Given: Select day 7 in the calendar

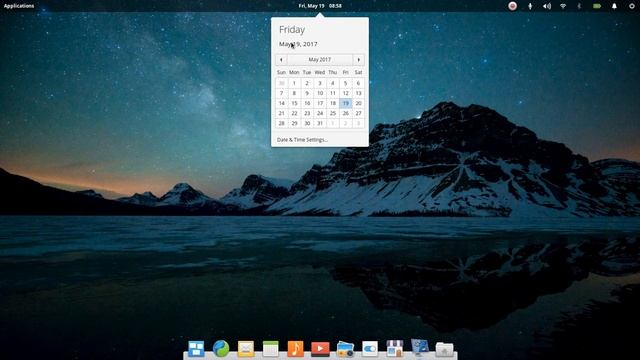Looking at the screenshot, I should coord(281,93).
